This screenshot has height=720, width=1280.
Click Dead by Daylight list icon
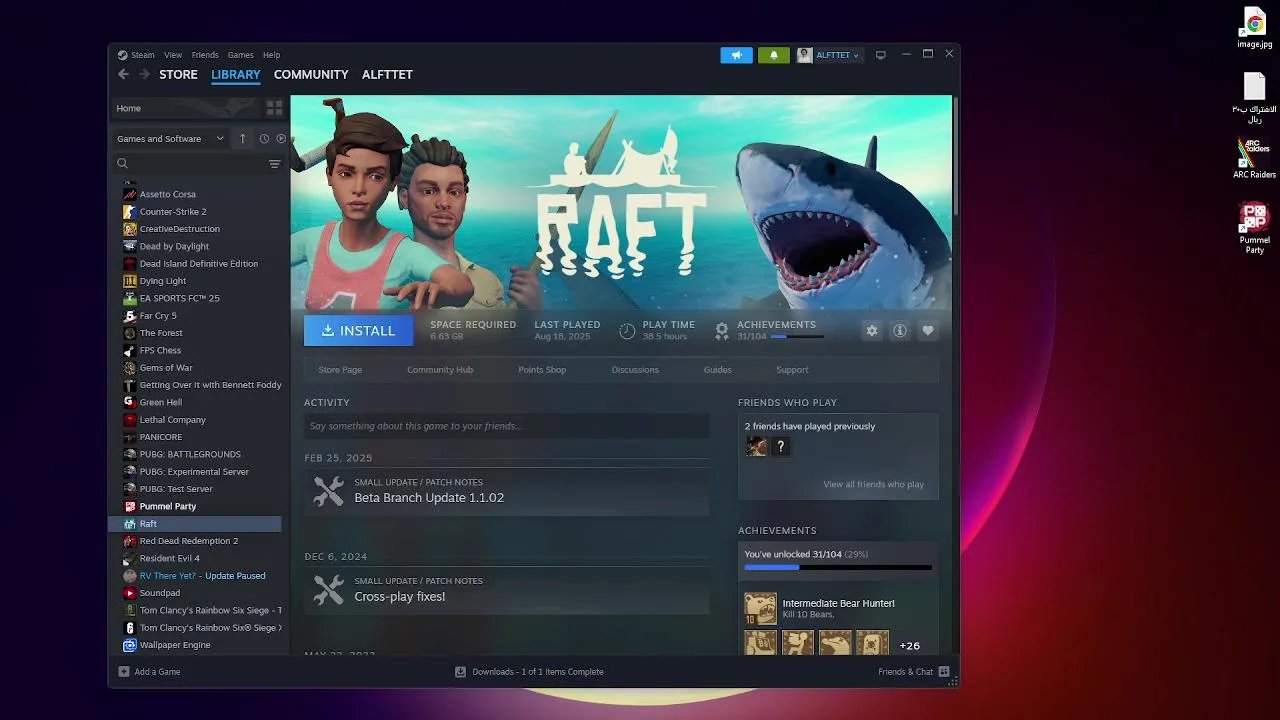pos(130,246)
